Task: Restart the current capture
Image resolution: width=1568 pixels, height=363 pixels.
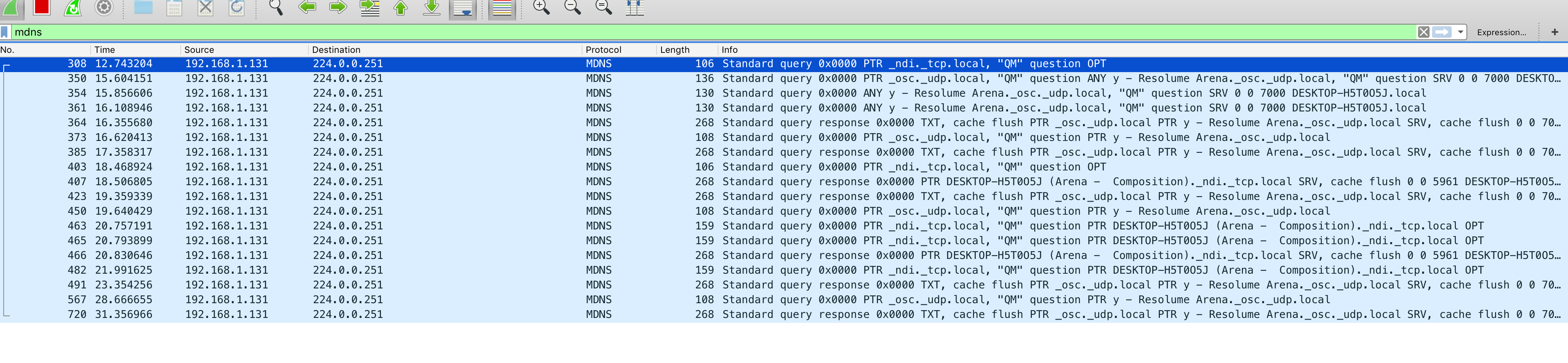Action: (x=73, y=7)
